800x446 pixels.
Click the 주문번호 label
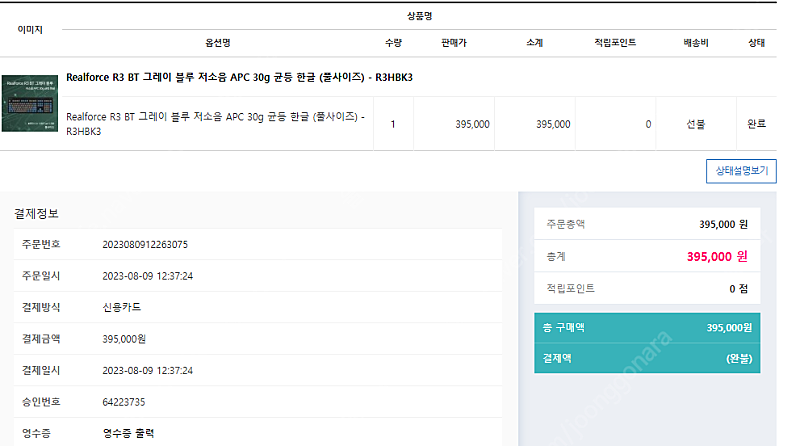tap(41, 244)
